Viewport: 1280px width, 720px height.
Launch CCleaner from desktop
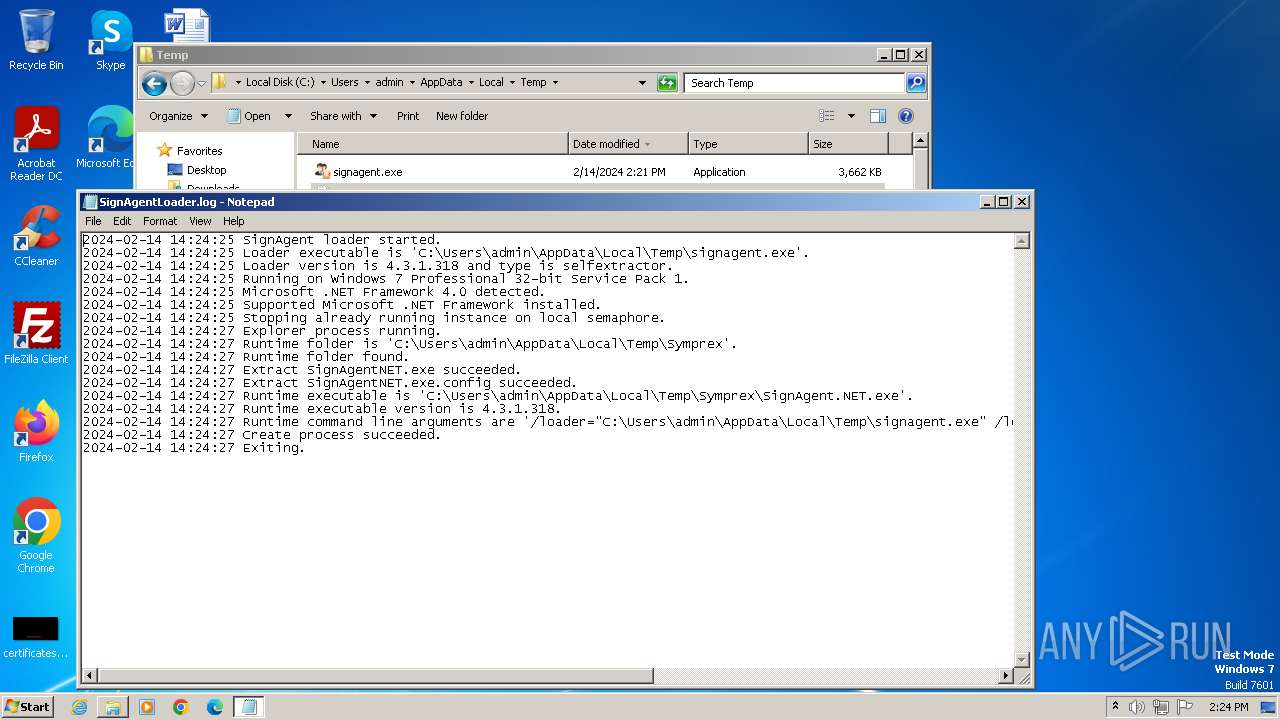point(36,236)
